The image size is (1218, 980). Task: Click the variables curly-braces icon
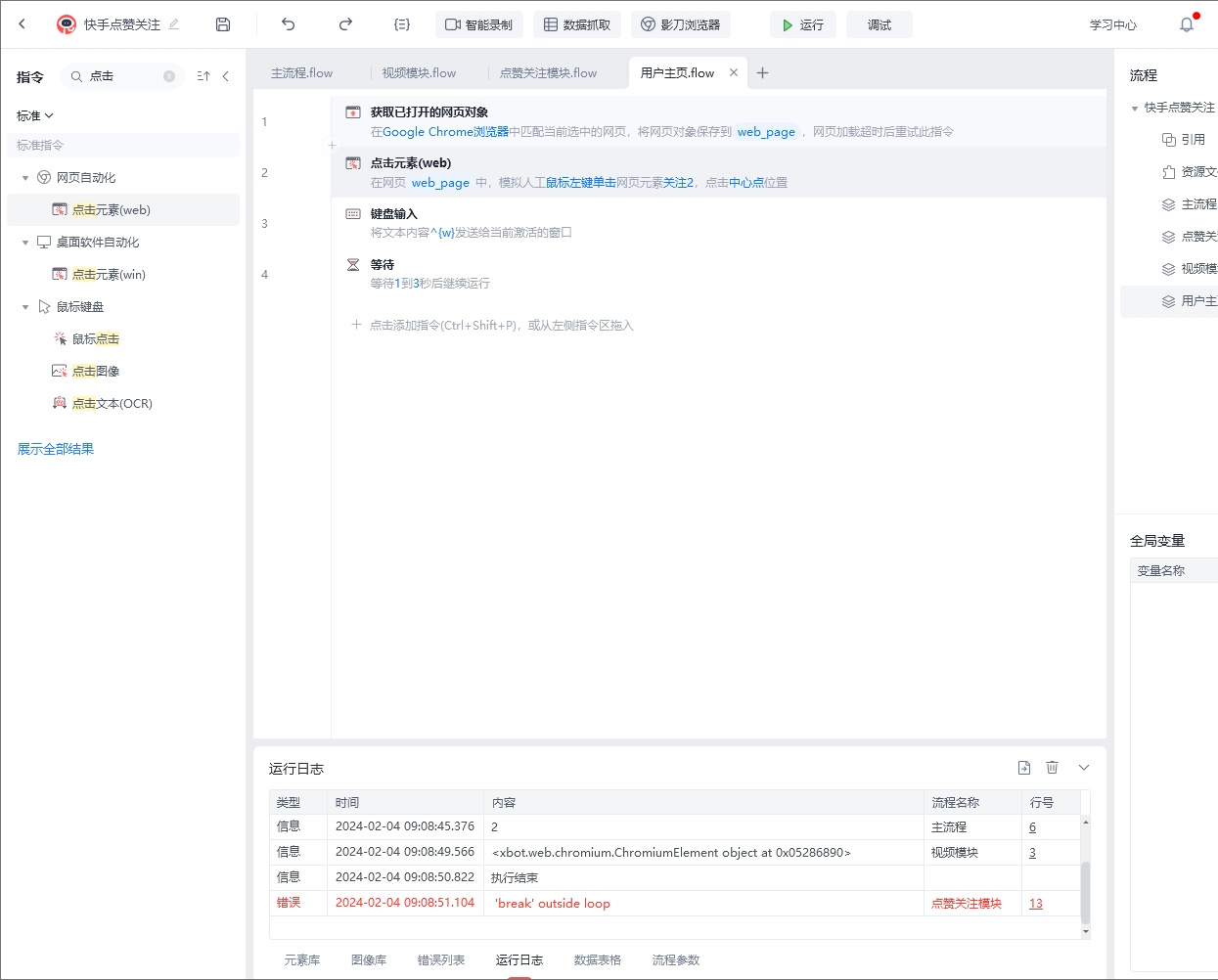tap(402, 24)
